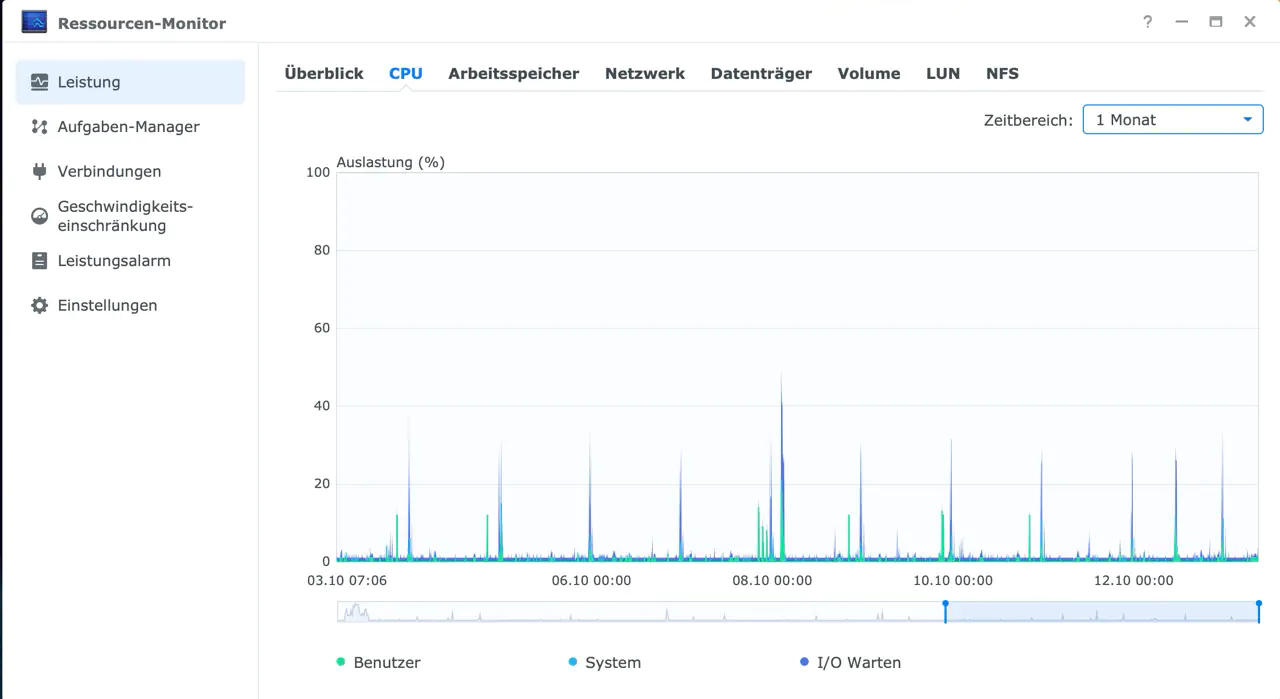Image resolution: width=1280 pixels, height=699 pixels.
Task: Open the Zeitbereich 1 Monat dropdown
Action: pos(1173,120)
